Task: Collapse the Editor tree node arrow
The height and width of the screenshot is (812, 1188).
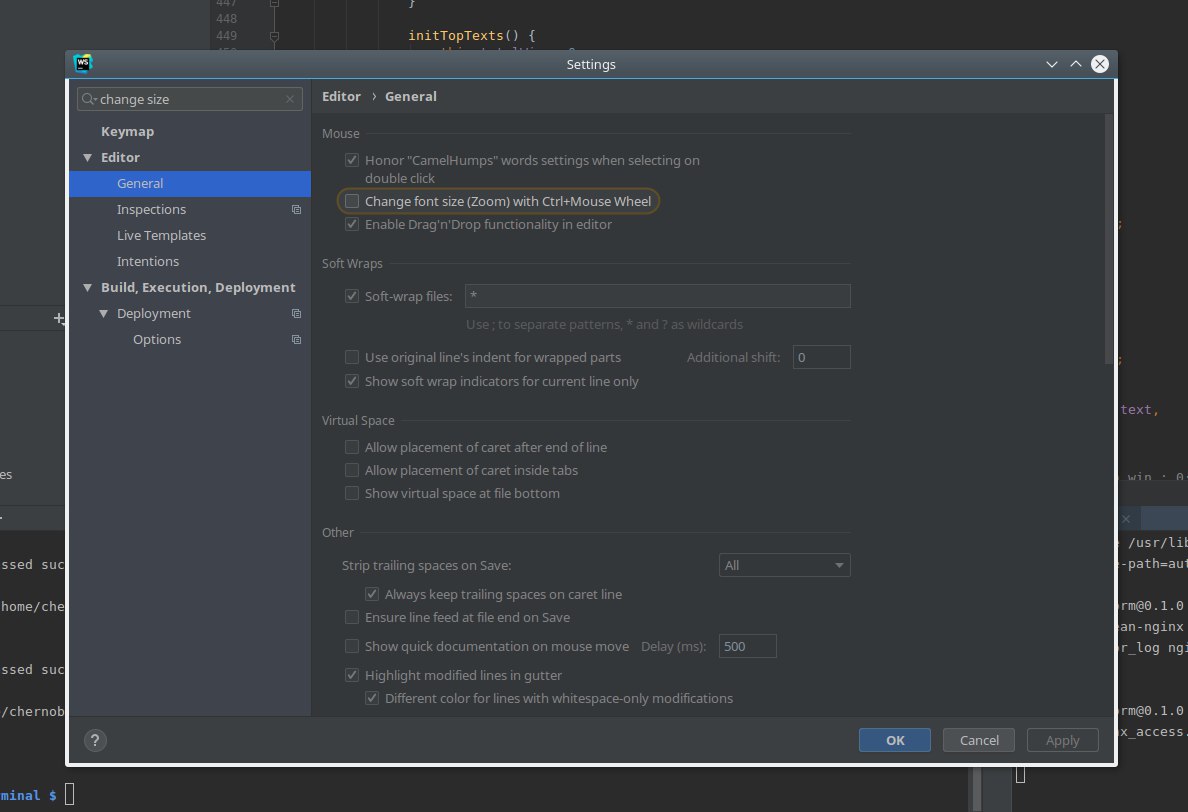Action: point(87,158)
